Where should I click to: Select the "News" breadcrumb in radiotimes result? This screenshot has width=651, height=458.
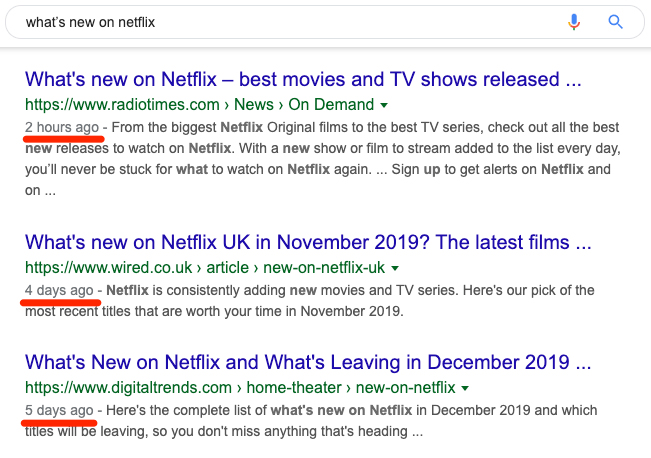coord(254,105)
